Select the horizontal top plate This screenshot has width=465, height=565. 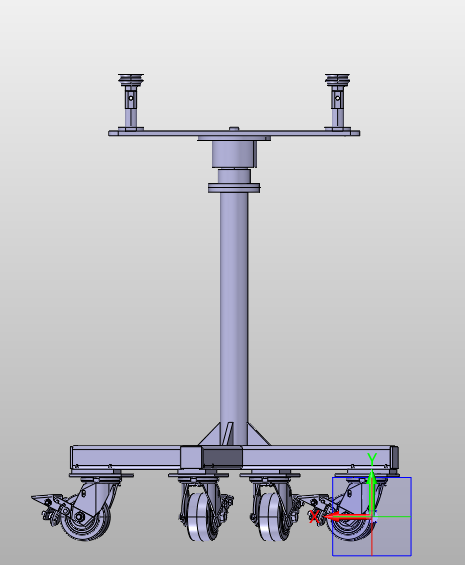click(234, 133)
